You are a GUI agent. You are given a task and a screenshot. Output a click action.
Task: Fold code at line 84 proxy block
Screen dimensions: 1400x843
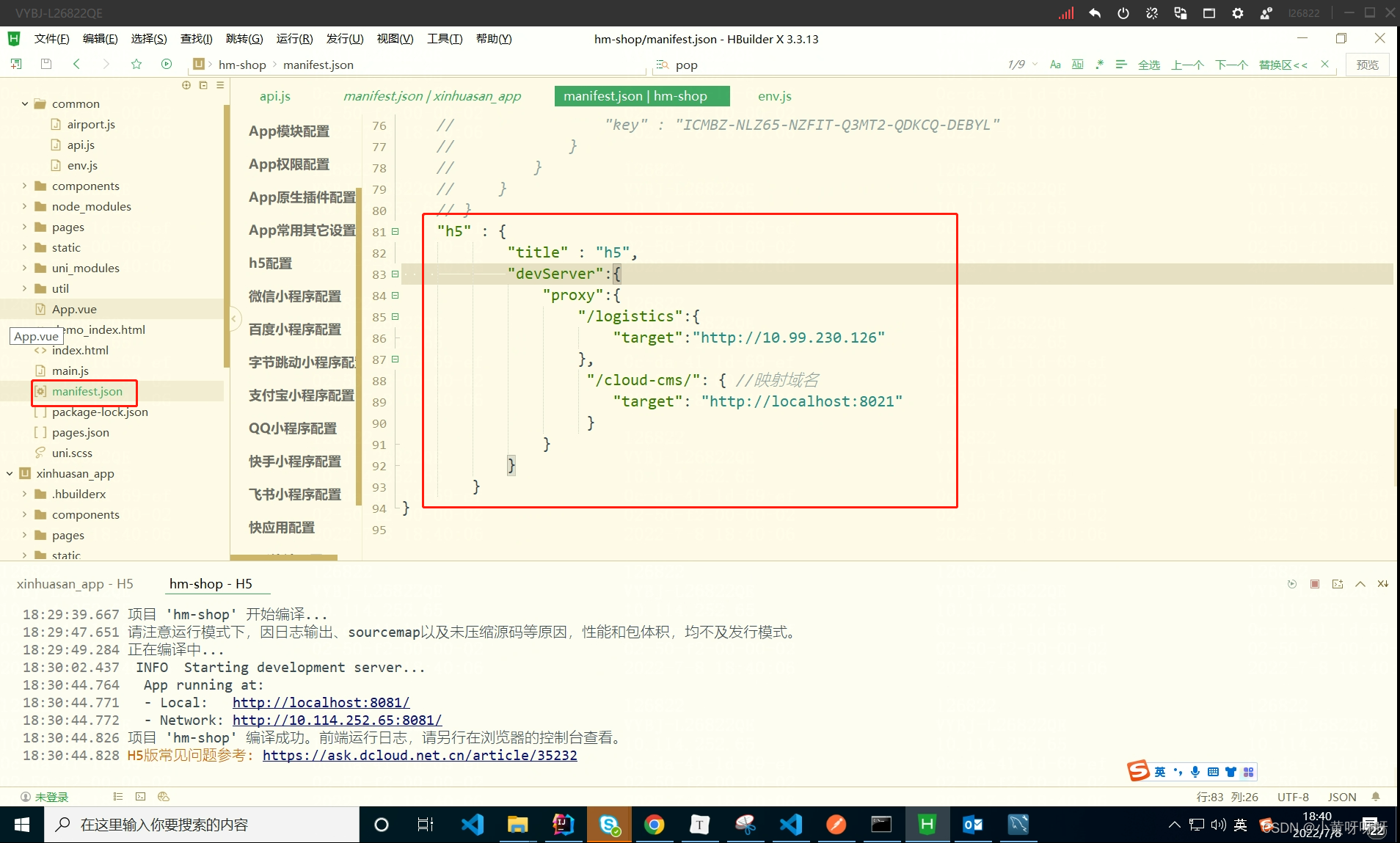click(395, 296)
